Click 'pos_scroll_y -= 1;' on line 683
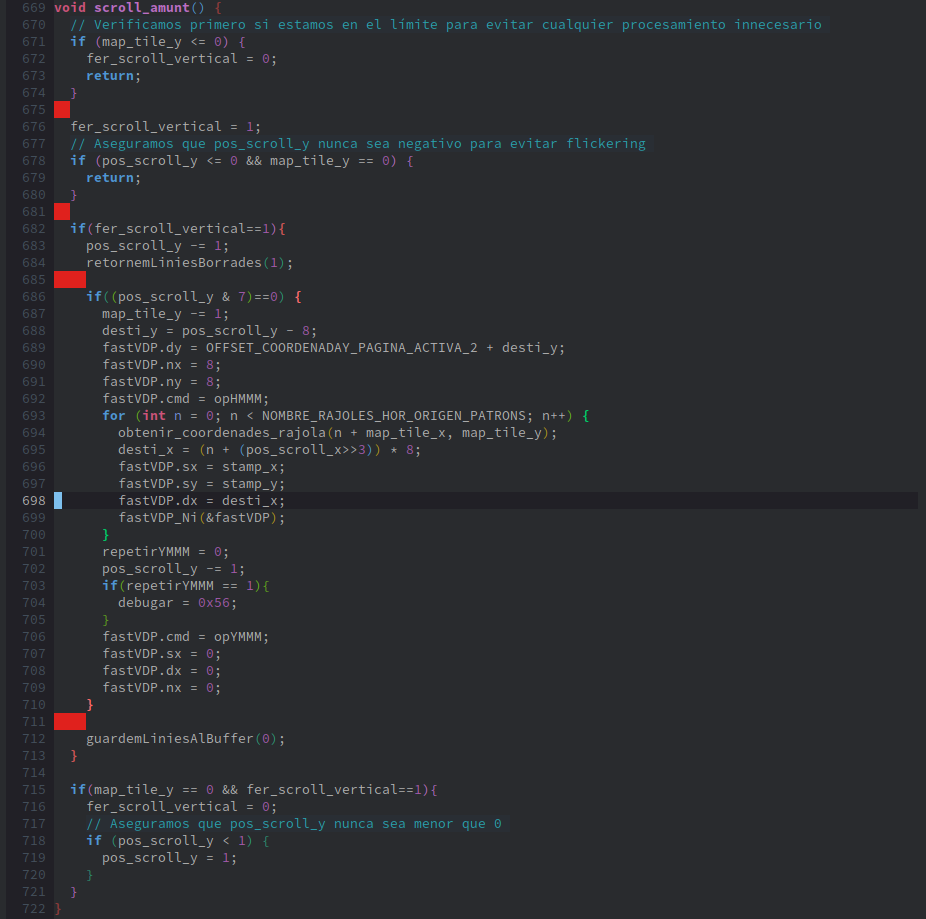The image size is (926, 919). tap(158, 246)
